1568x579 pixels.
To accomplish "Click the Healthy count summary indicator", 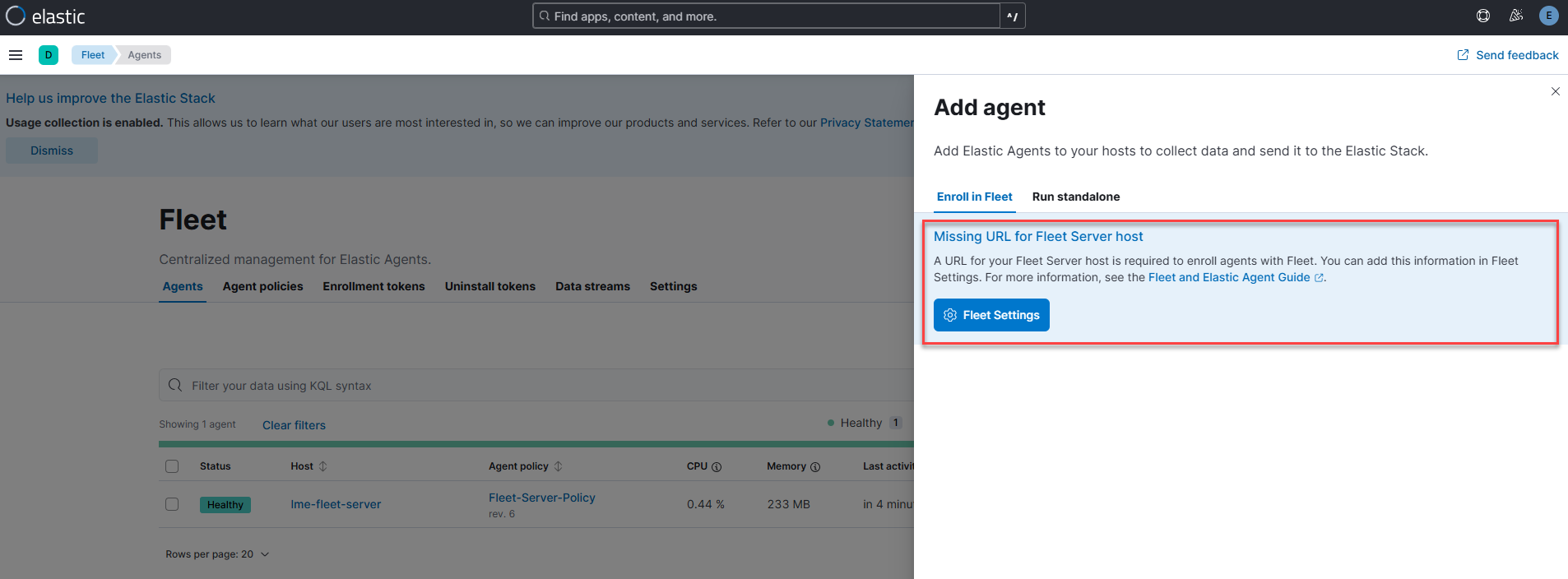I will click(865, 423).
